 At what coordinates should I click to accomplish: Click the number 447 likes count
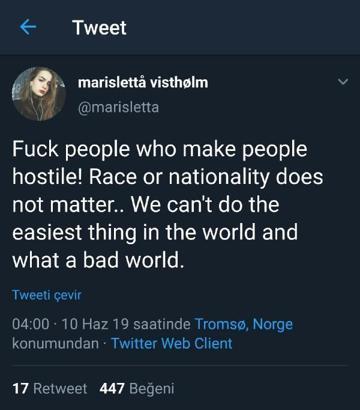[112, 389]
